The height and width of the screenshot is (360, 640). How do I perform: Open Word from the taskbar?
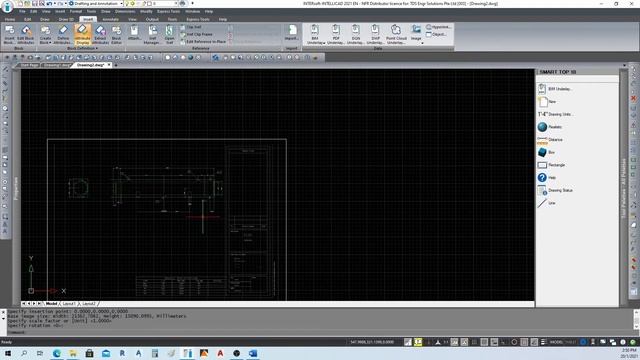point(253,353)
